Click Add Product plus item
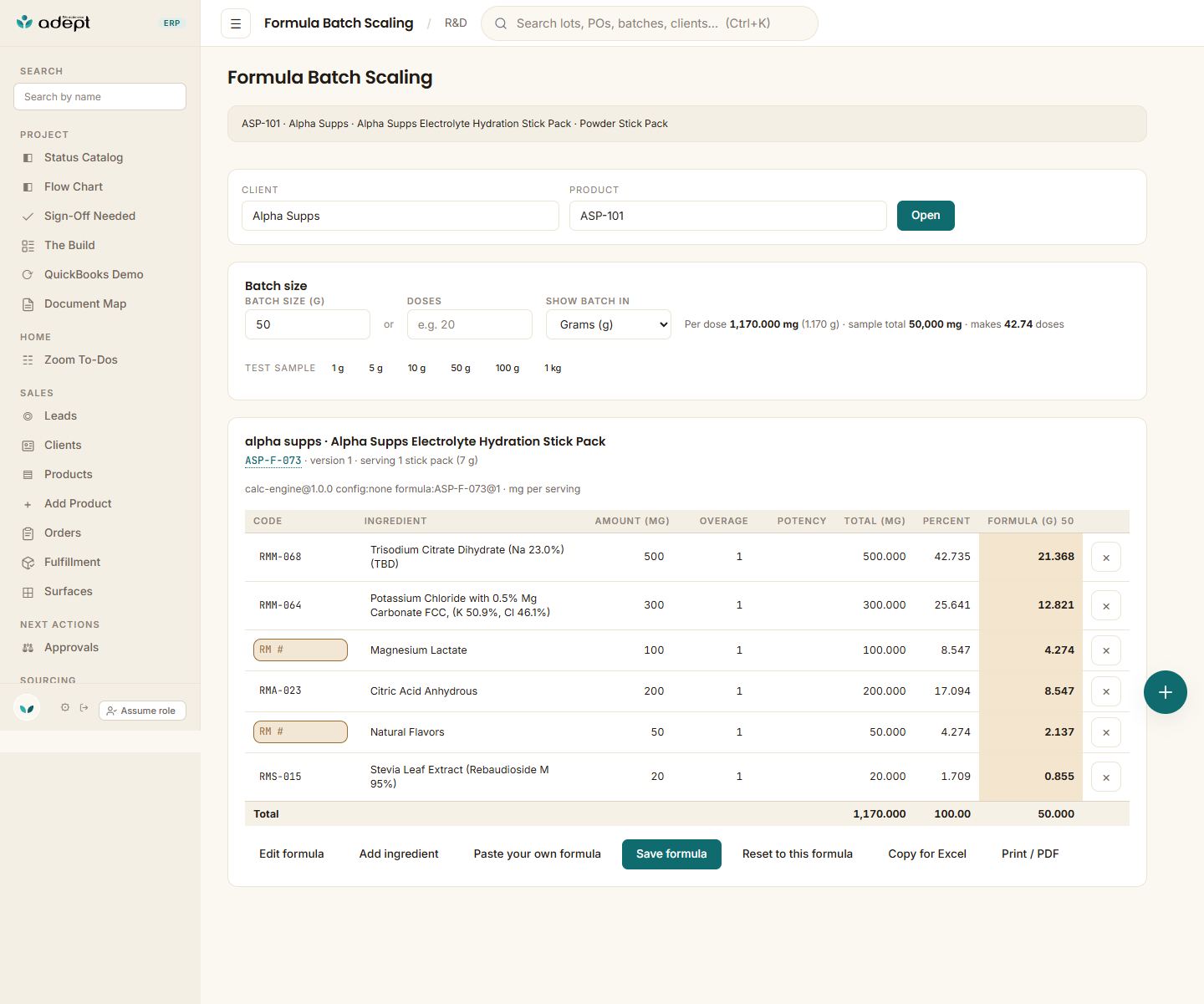The height and width of the screenshot is (1004, 1204). click(78, 503)
